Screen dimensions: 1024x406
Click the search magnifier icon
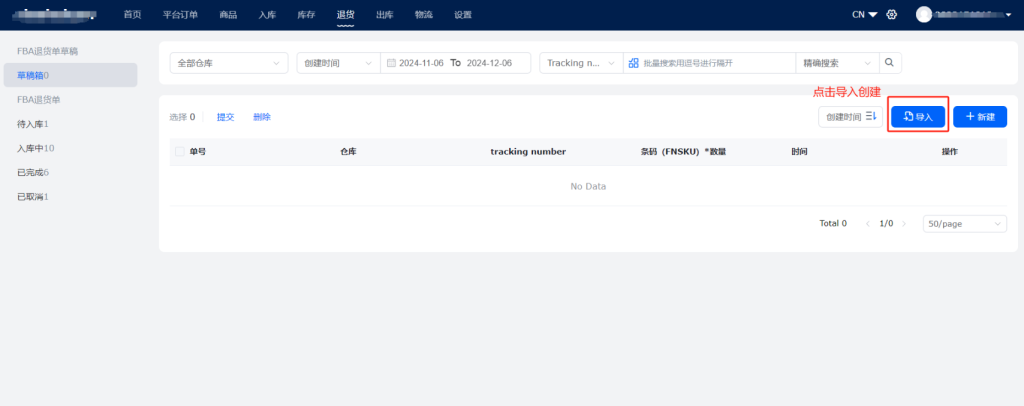888,63
